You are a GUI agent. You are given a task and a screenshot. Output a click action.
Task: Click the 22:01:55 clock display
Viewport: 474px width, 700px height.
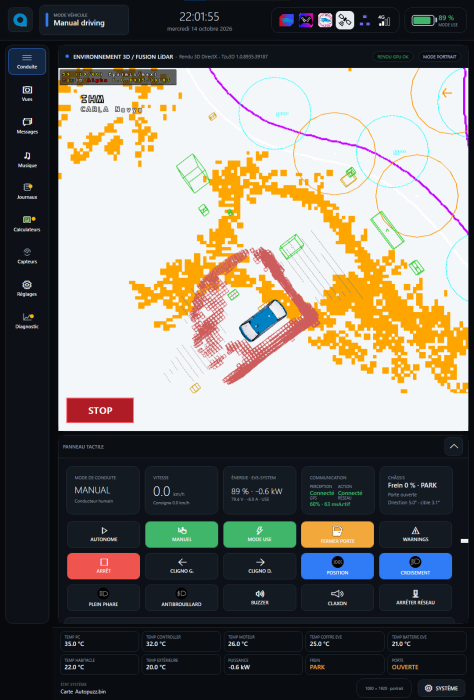(199, 17)
